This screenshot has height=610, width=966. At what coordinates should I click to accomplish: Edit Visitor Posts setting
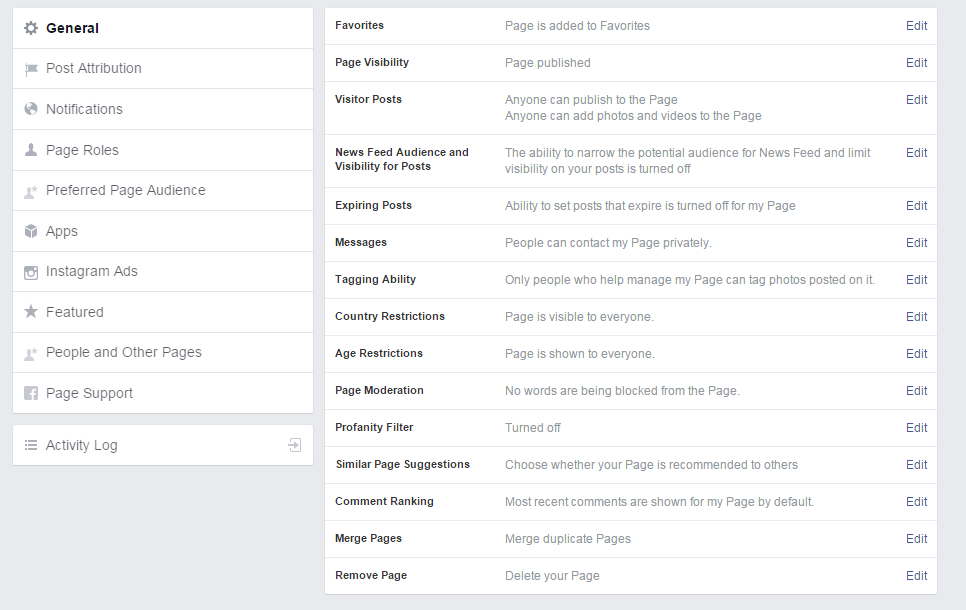916,100
